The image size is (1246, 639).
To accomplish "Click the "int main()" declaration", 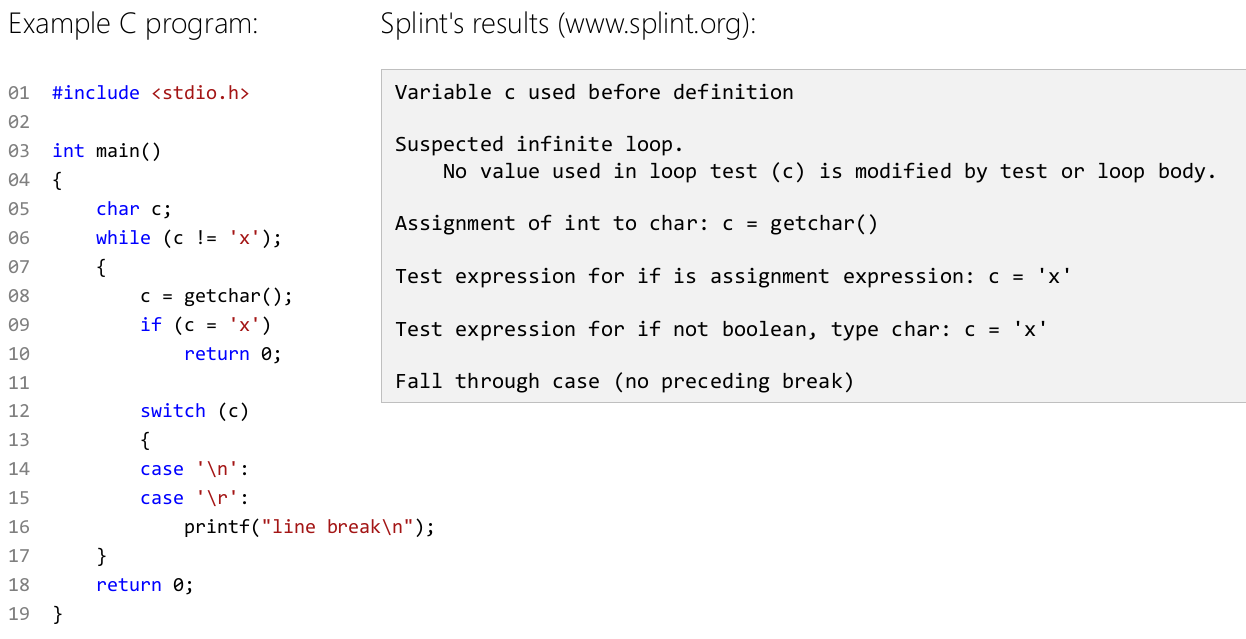I will pos(106,151).
